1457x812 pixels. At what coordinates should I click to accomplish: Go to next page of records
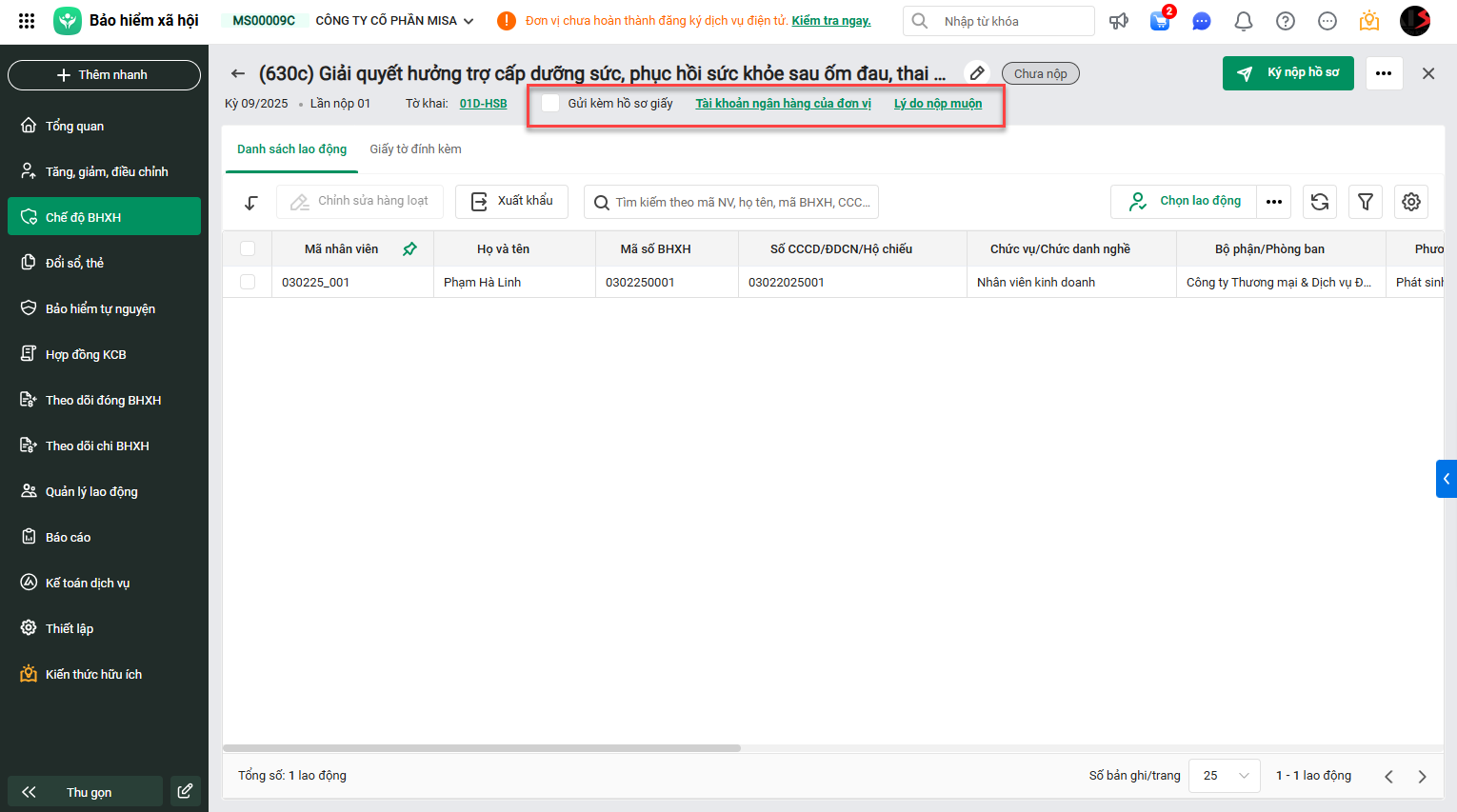pyautogui.click(x=1423, y=776)
